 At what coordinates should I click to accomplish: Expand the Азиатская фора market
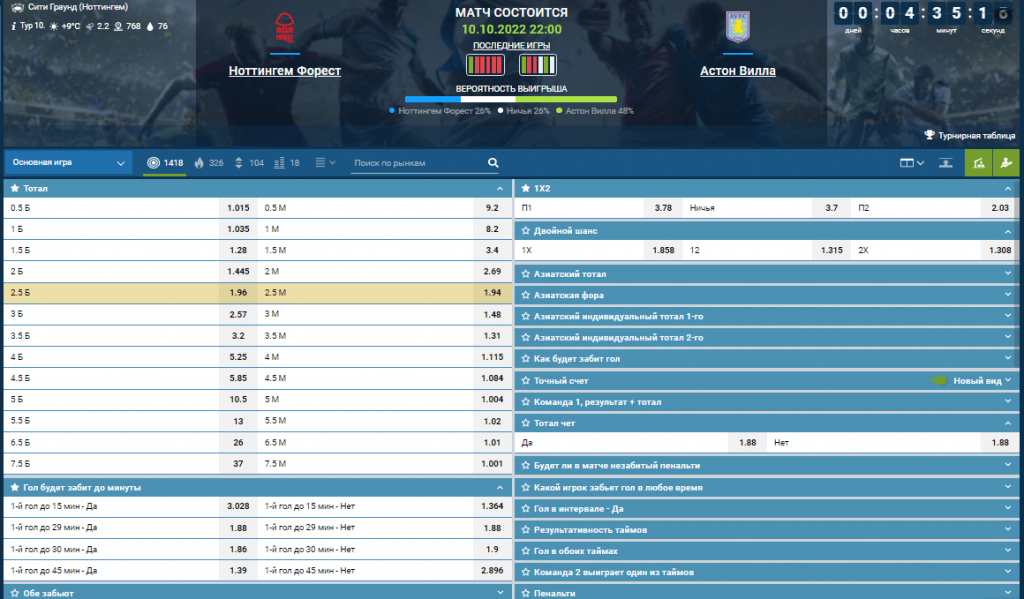pyautogui.click(x=765, y=295)
